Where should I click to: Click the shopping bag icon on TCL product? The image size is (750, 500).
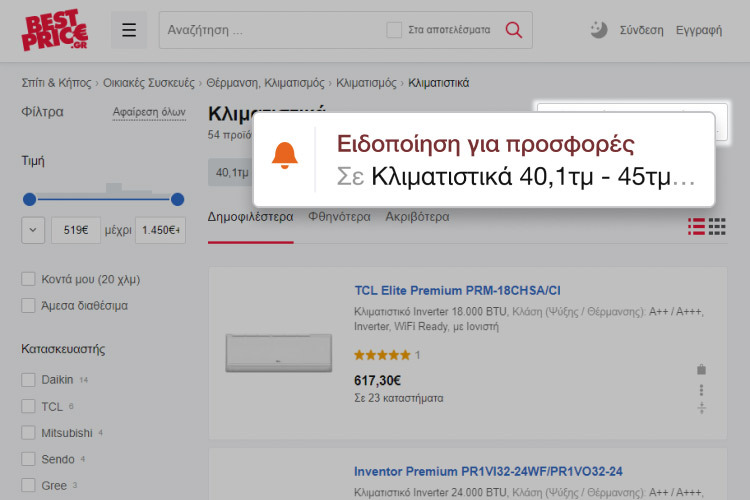click(701, 369)
